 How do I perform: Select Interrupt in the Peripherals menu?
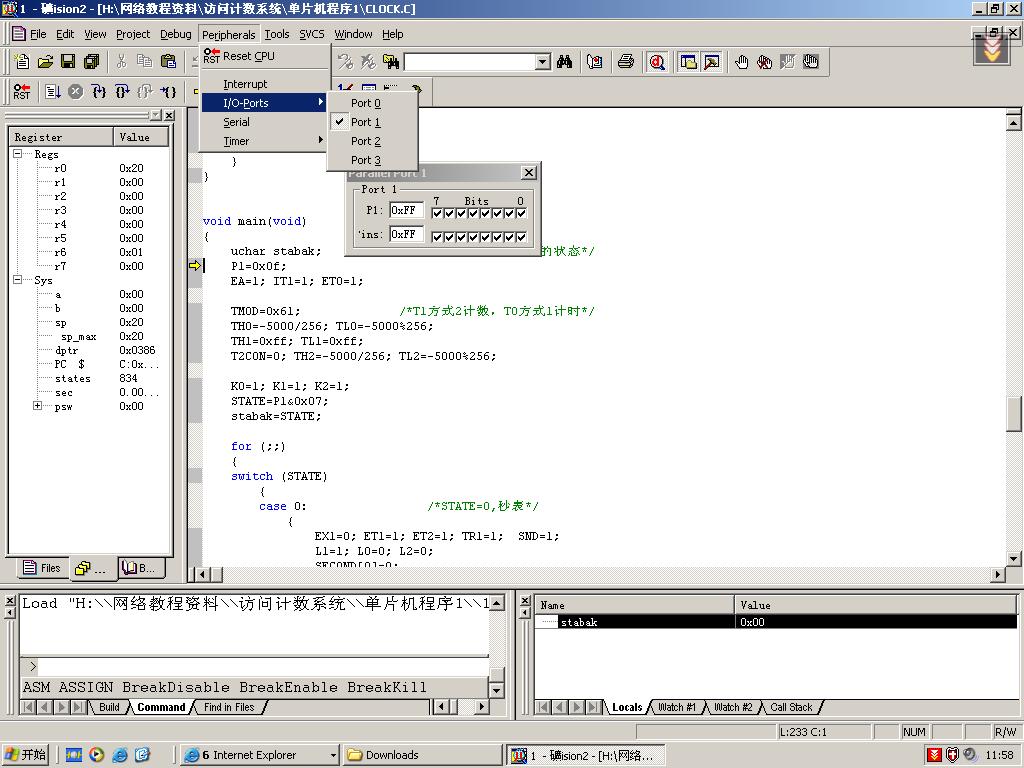coord(264,84)
